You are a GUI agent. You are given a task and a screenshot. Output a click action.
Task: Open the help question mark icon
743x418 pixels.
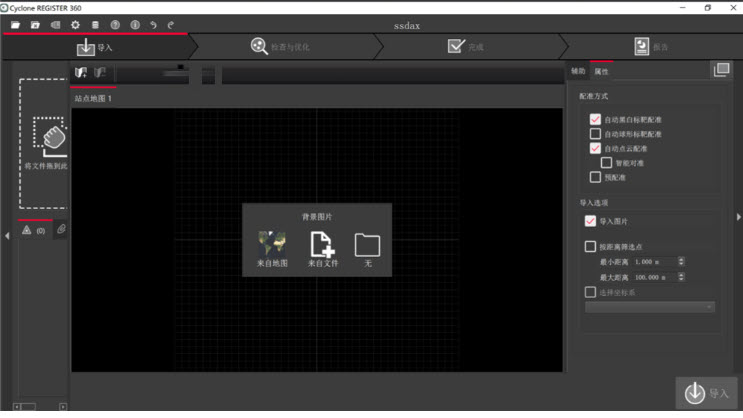click(x=115, y=25)
